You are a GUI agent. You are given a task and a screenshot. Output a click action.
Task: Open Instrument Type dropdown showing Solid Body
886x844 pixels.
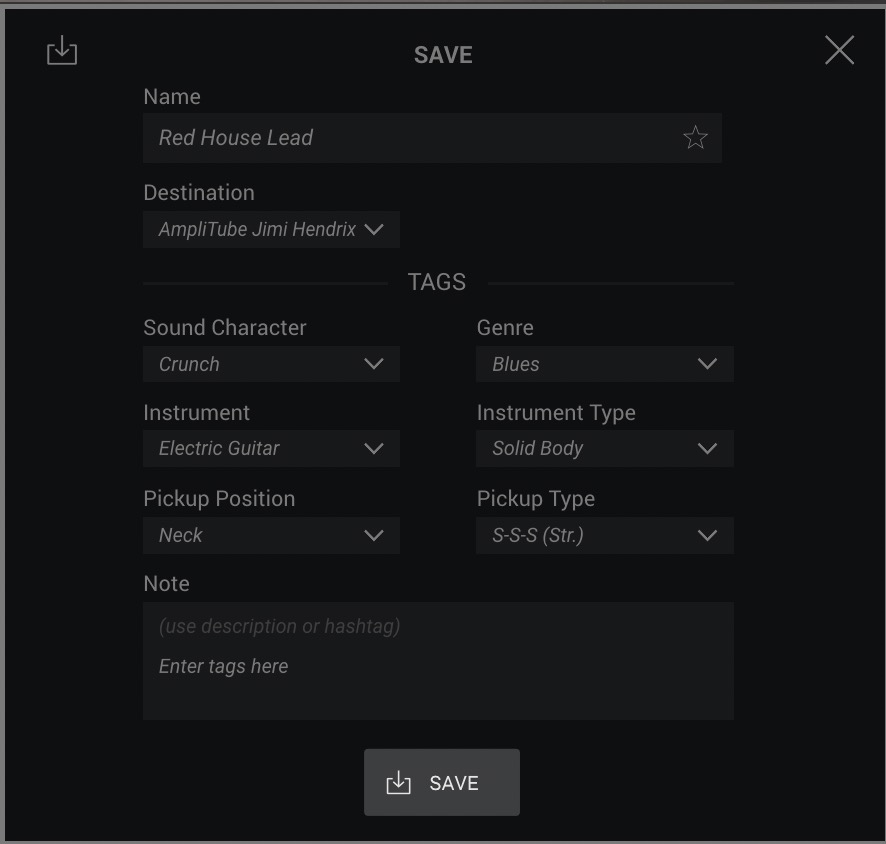point(605,449)
